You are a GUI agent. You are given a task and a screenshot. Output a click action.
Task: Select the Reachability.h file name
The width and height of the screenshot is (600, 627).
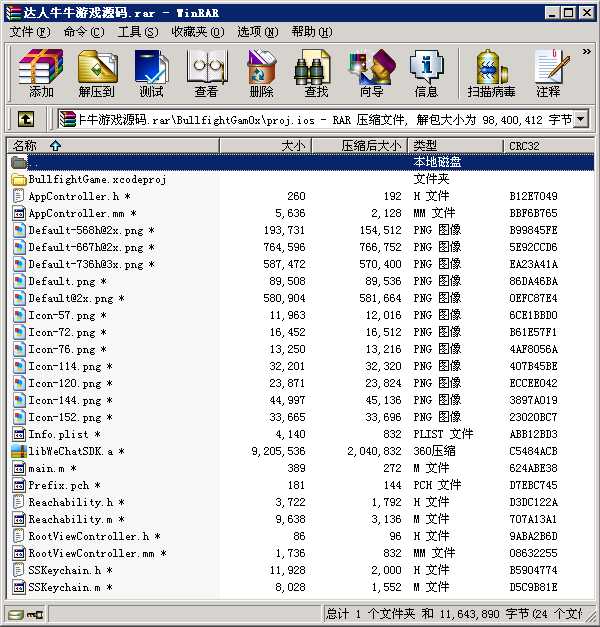click(76, 502)
